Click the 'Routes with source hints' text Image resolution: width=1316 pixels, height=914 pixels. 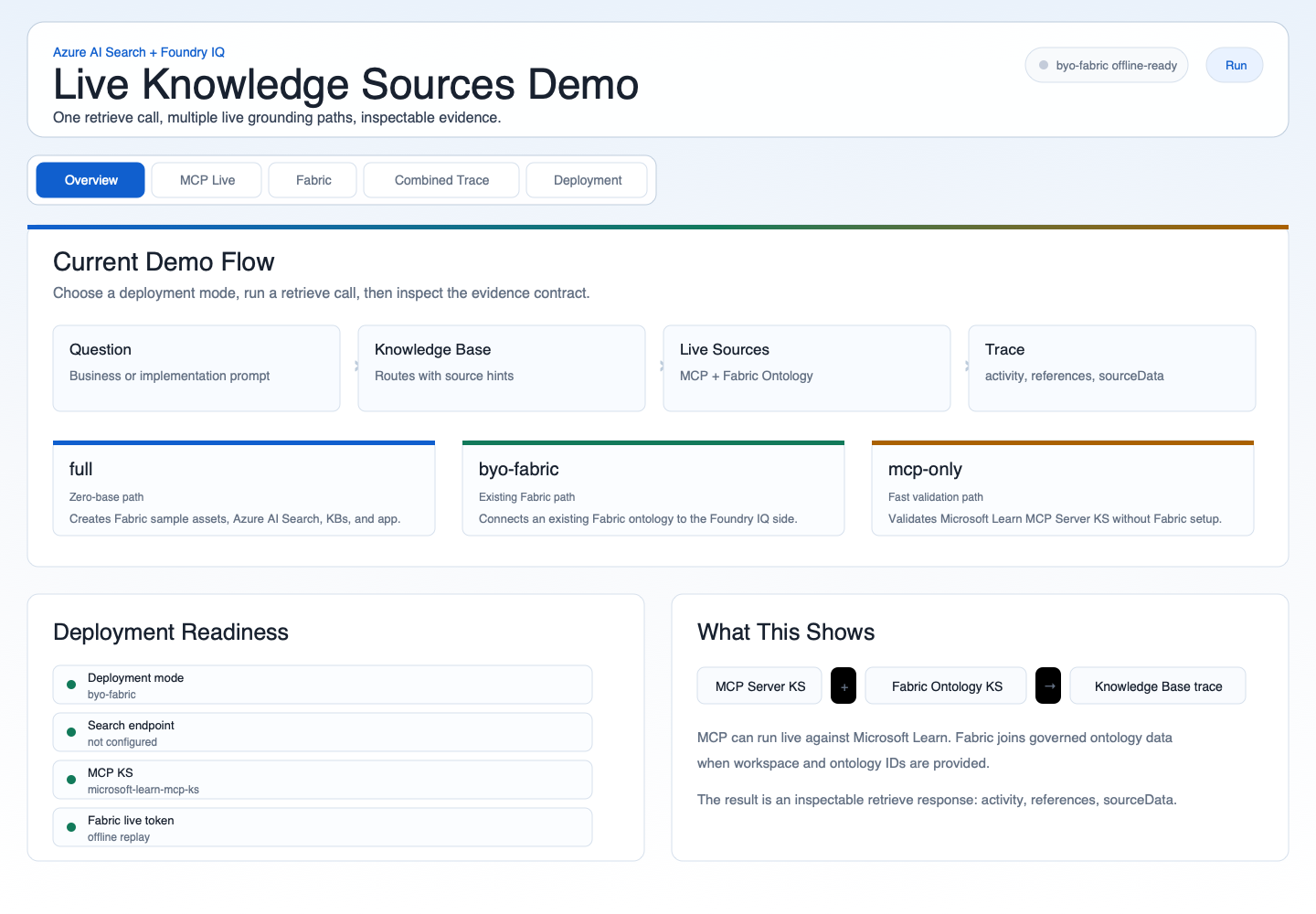[x=444, y=376]
